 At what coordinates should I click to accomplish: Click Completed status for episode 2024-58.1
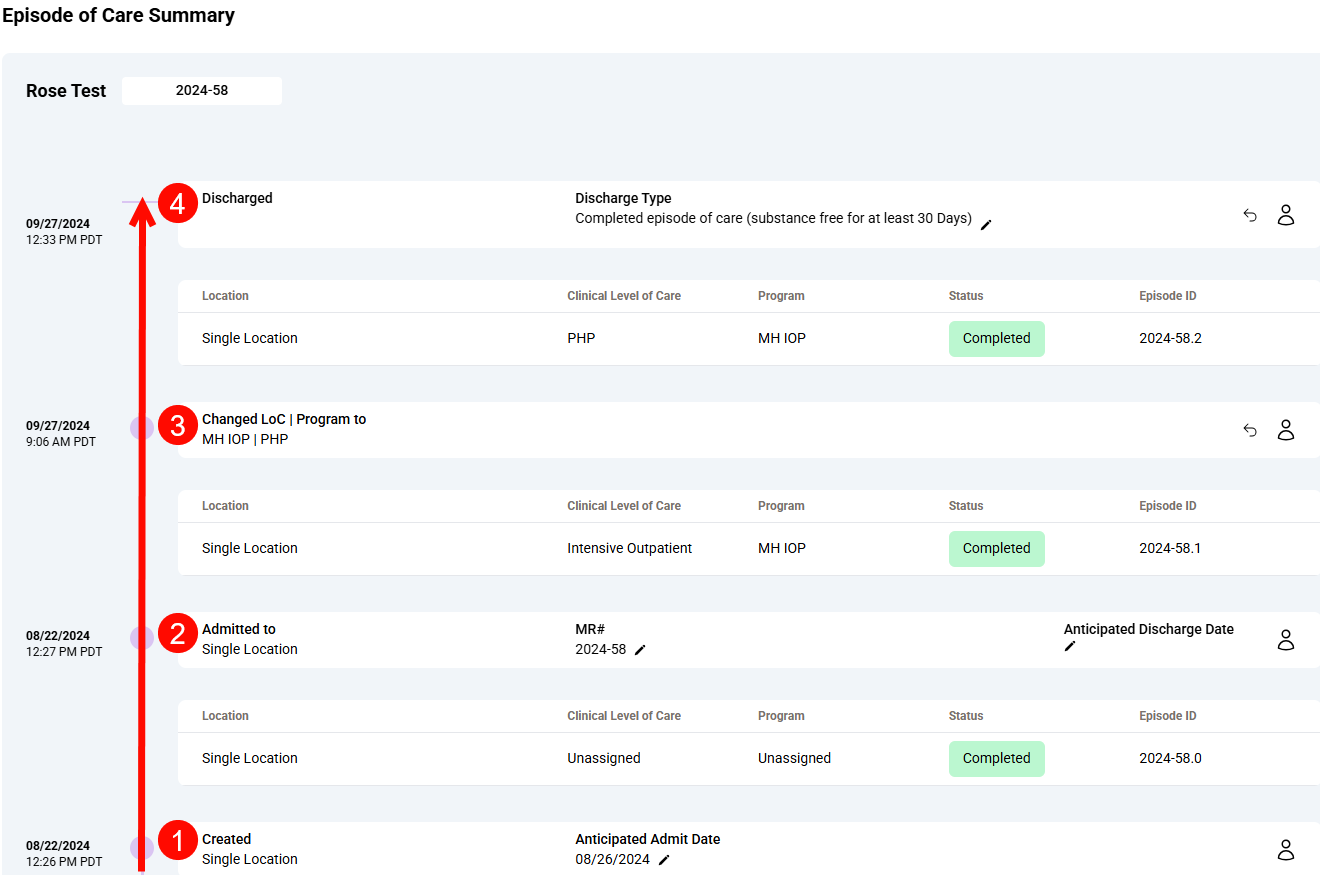tap(996, 549)
